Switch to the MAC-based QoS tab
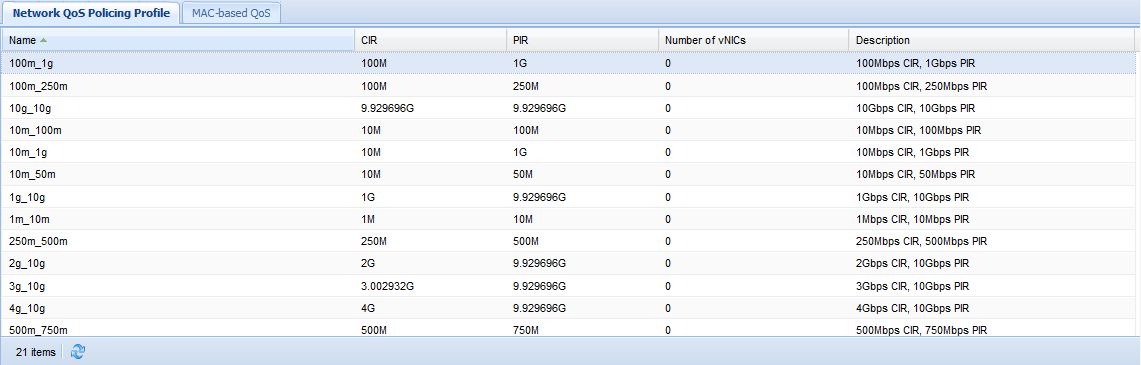This screenshot has height=365, width=1141. [231, 13]
